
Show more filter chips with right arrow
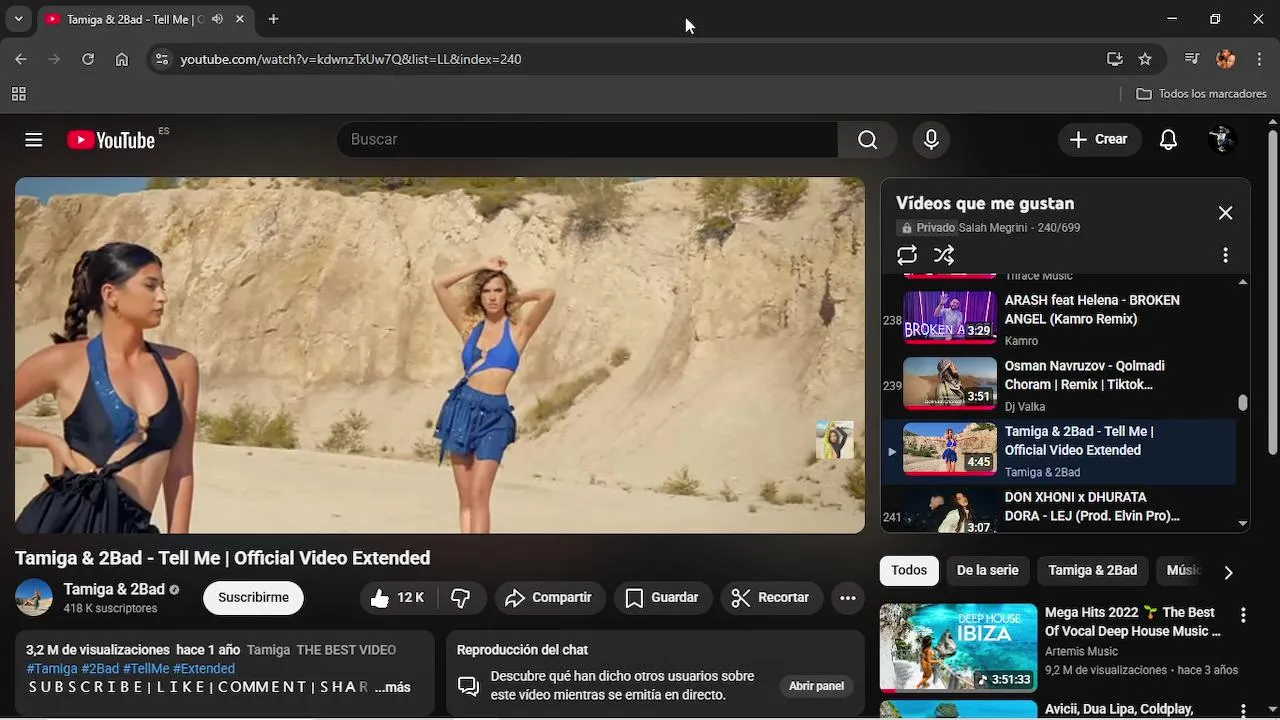[1228, 572]
